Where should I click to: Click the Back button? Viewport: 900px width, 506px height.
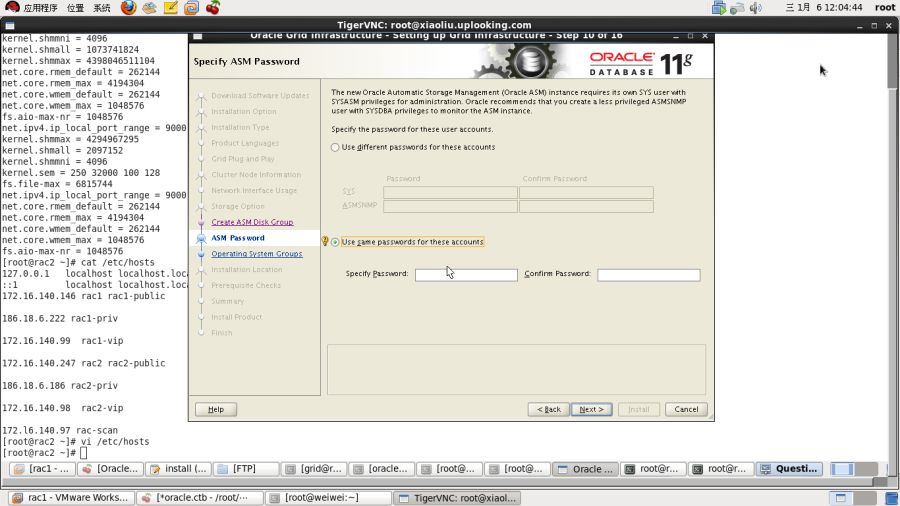pyautogui.click(x=549, y=409)
